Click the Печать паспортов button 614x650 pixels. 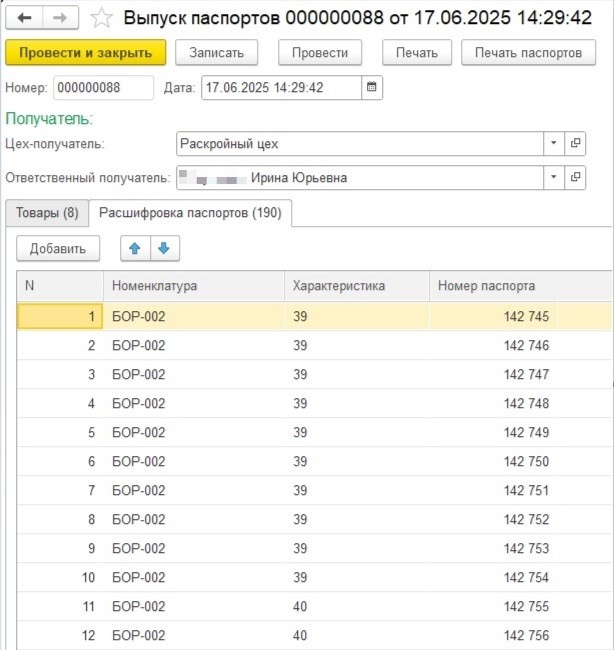click(x=528, y=53)
